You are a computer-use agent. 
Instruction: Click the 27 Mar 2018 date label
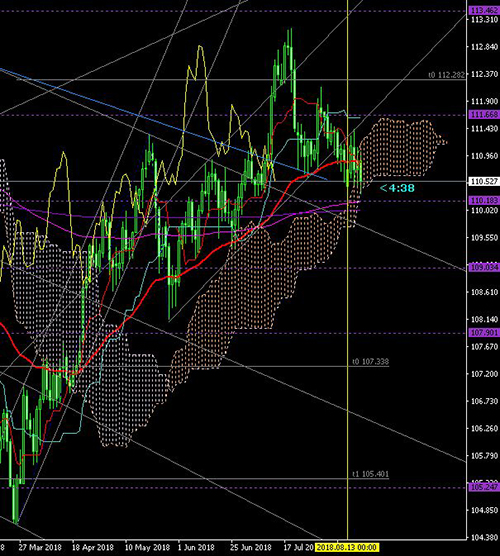(40, 547)
